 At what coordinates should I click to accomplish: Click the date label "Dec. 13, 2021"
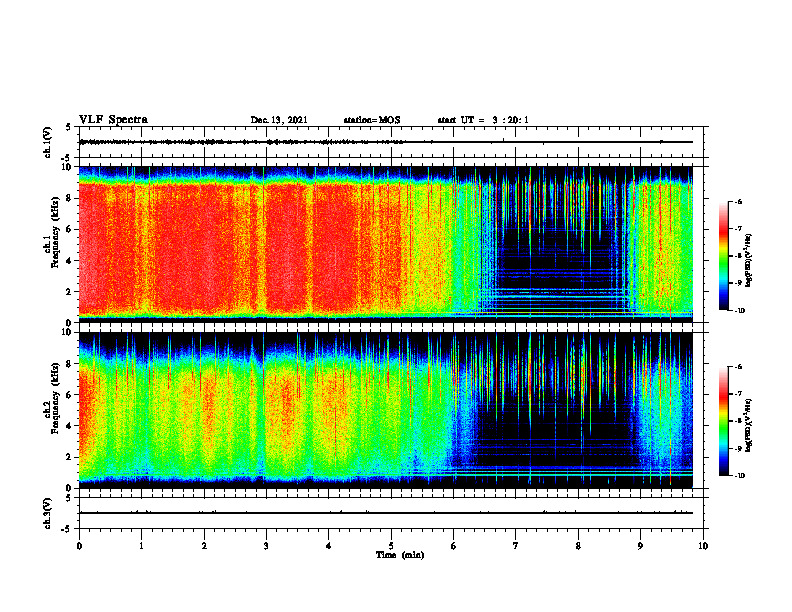279,120
